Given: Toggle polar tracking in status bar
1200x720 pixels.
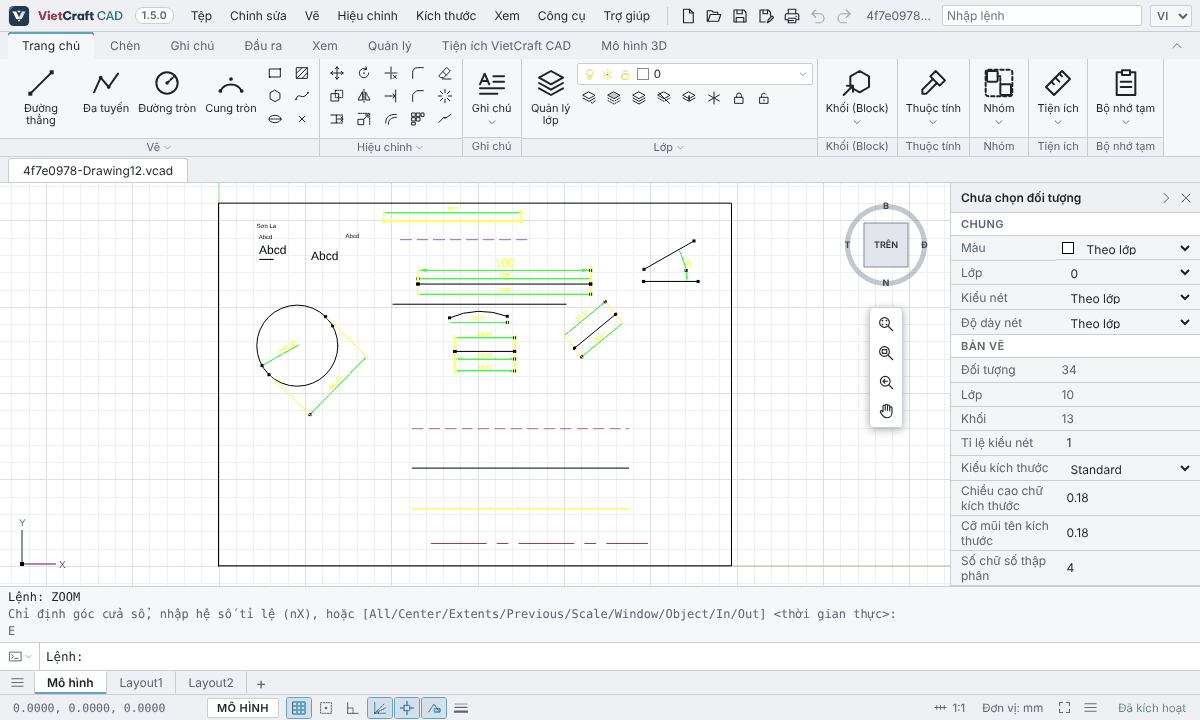Looking at the screenshot, I should pos(380,708).
